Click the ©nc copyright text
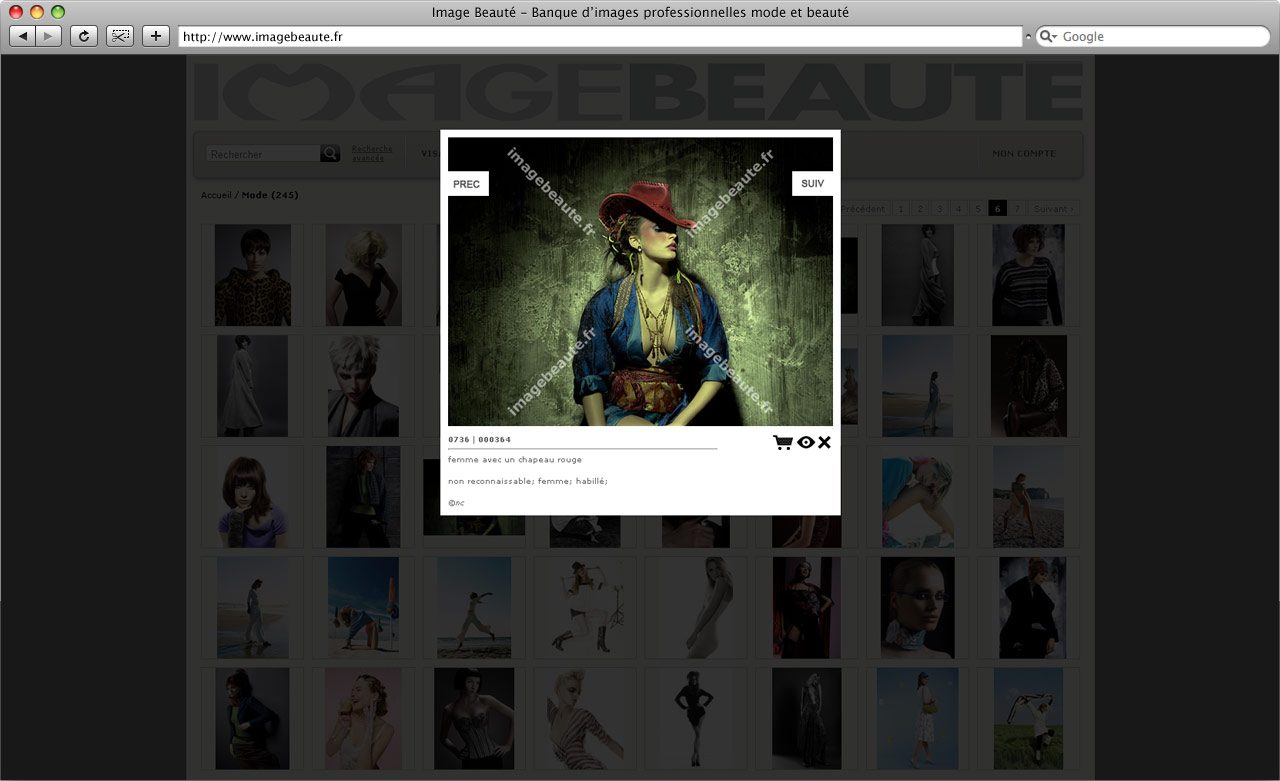 pos(456,503)
